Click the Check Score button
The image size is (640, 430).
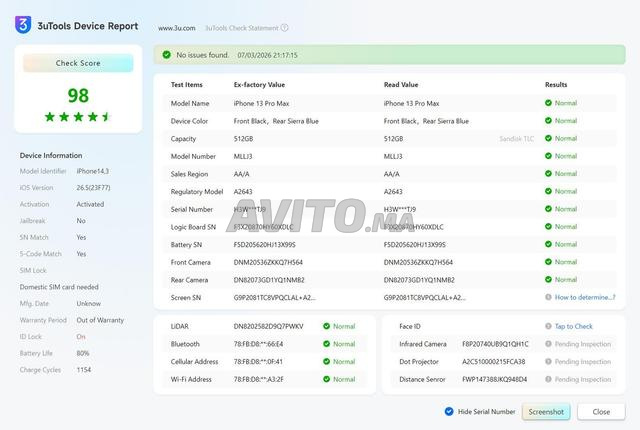tap(78, 63)
